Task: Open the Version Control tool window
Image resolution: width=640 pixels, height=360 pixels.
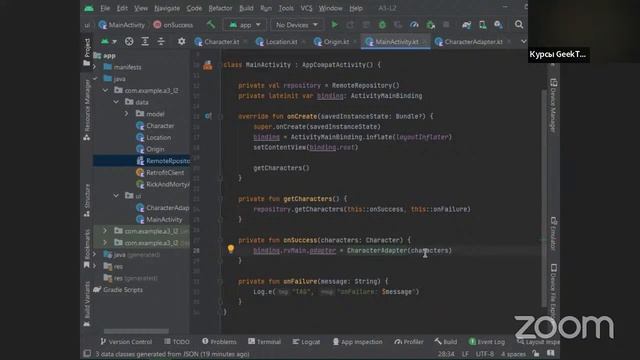Action: pos(126,342)
